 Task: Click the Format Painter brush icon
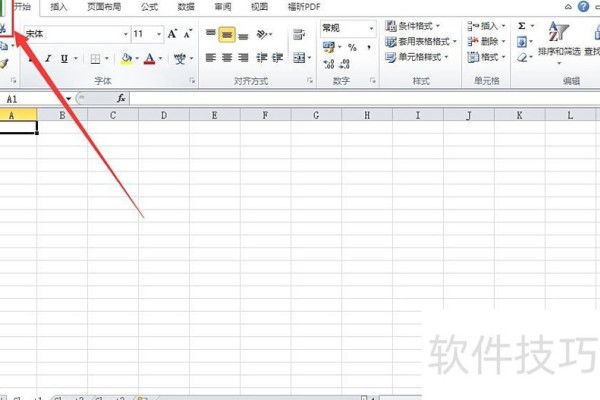click(x=4, y=64)
